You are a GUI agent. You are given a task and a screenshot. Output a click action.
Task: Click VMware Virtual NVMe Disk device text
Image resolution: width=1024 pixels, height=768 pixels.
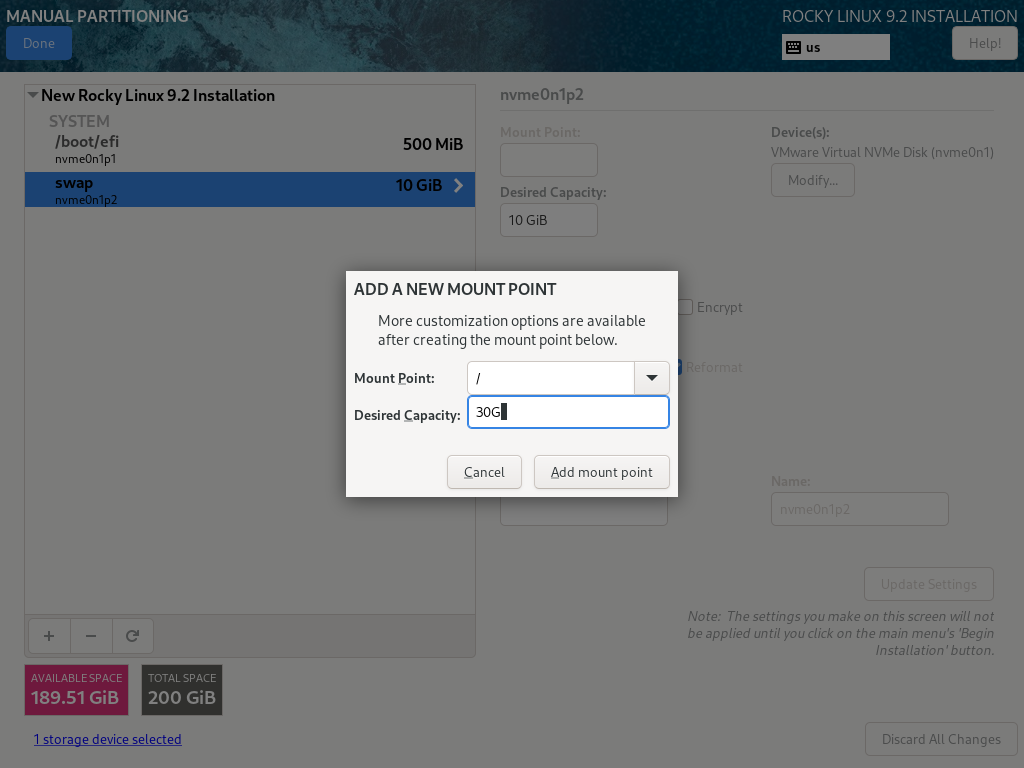882,152
